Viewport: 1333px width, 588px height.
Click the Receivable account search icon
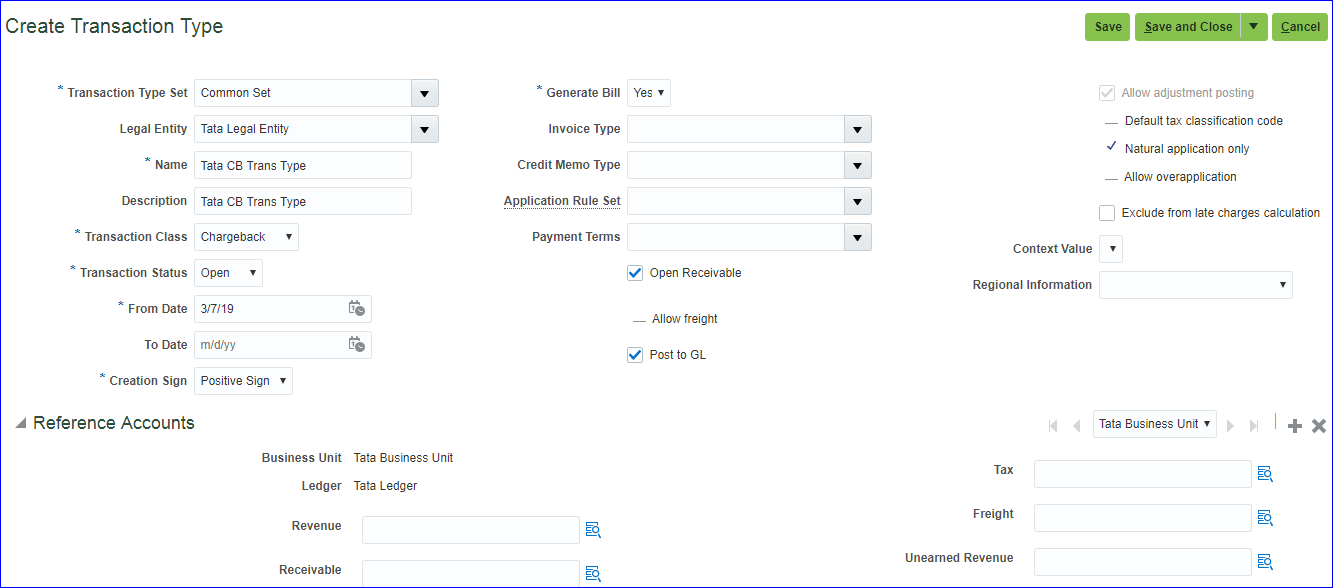593,573
